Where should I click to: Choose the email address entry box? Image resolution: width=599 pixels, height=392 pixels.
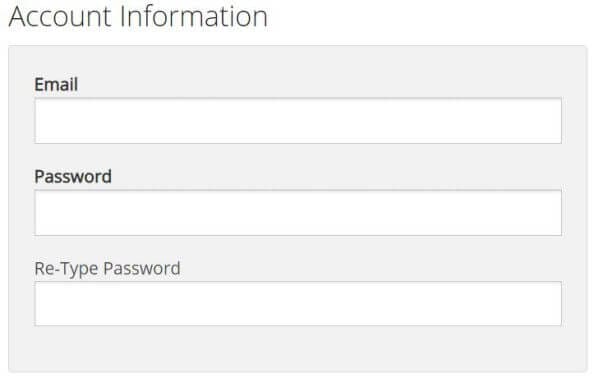[x=298, y=121]
